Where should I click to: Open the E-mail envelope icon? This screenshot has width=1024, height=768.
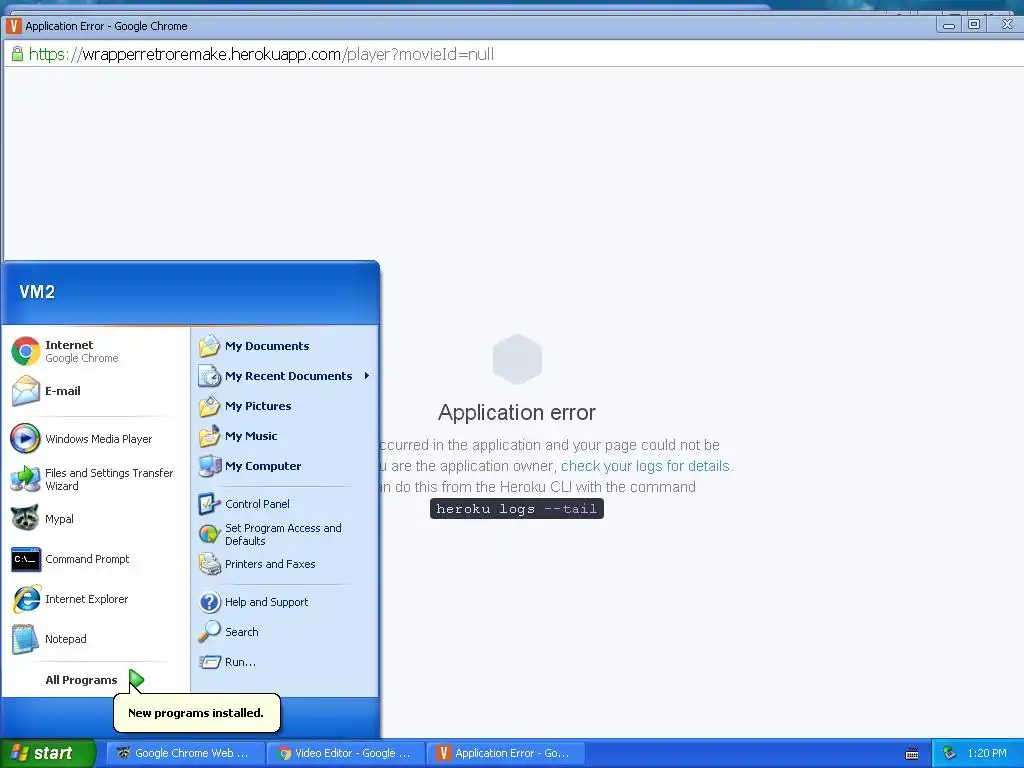[x=26, y=391]
